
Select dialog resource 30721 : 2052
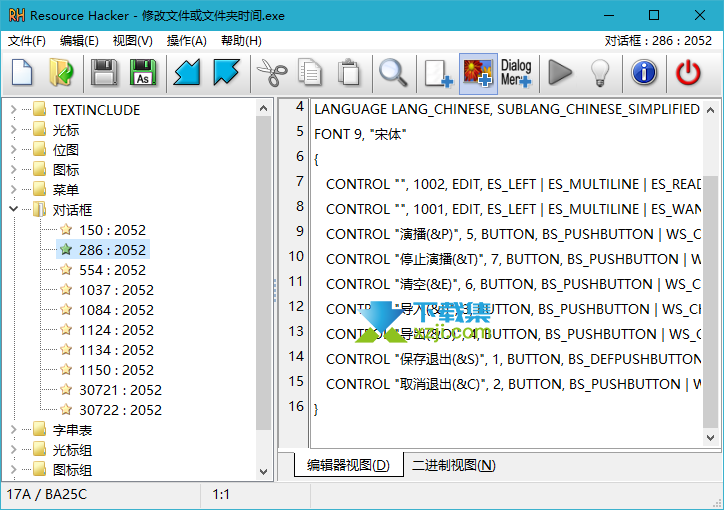(x=121, y=390)
